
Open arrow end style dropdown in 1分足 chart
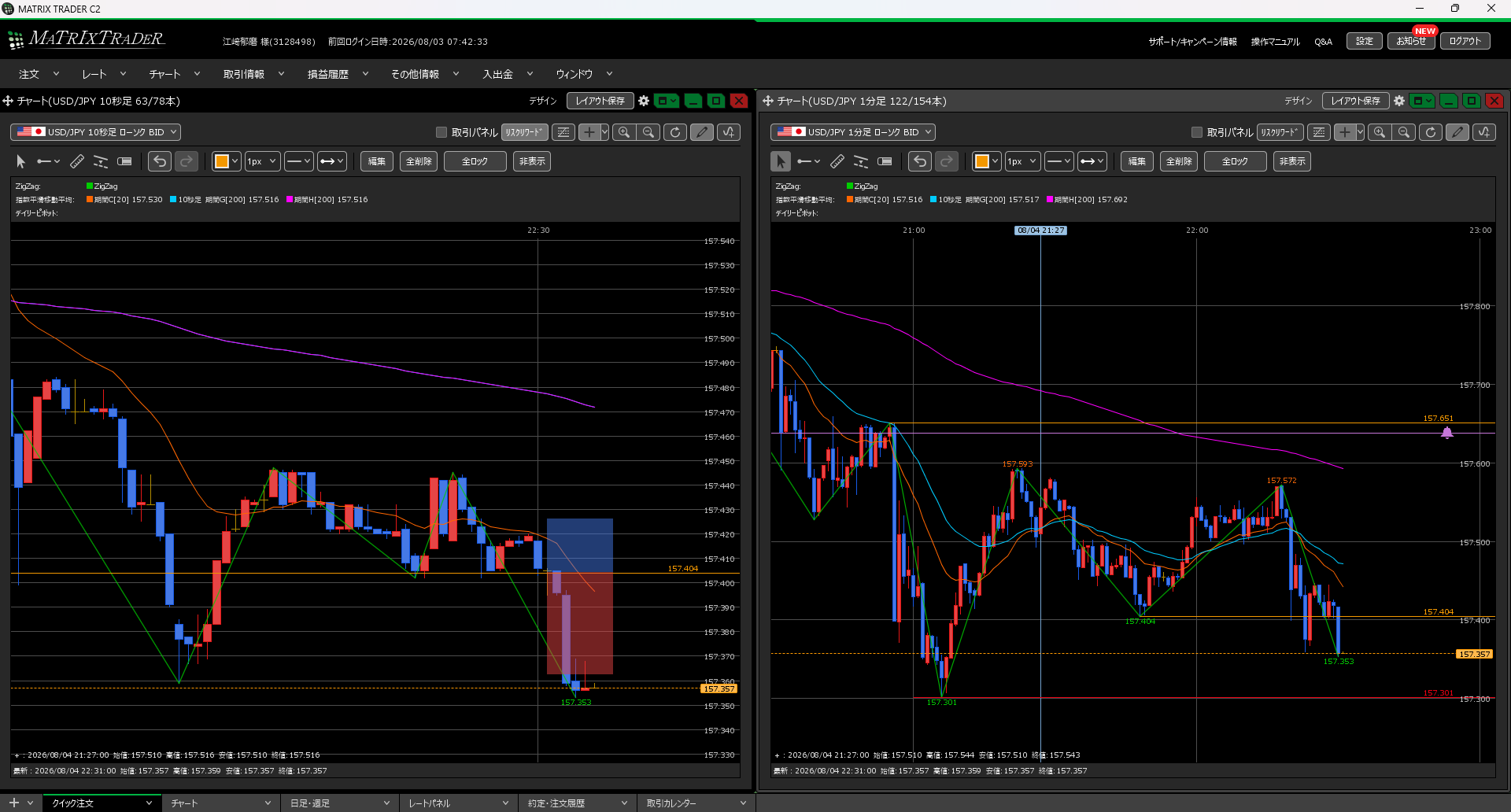coord(1092,161)
